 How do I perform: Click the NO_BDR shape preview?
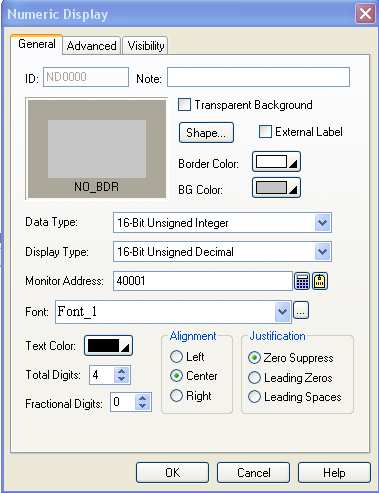pos(97,149)
